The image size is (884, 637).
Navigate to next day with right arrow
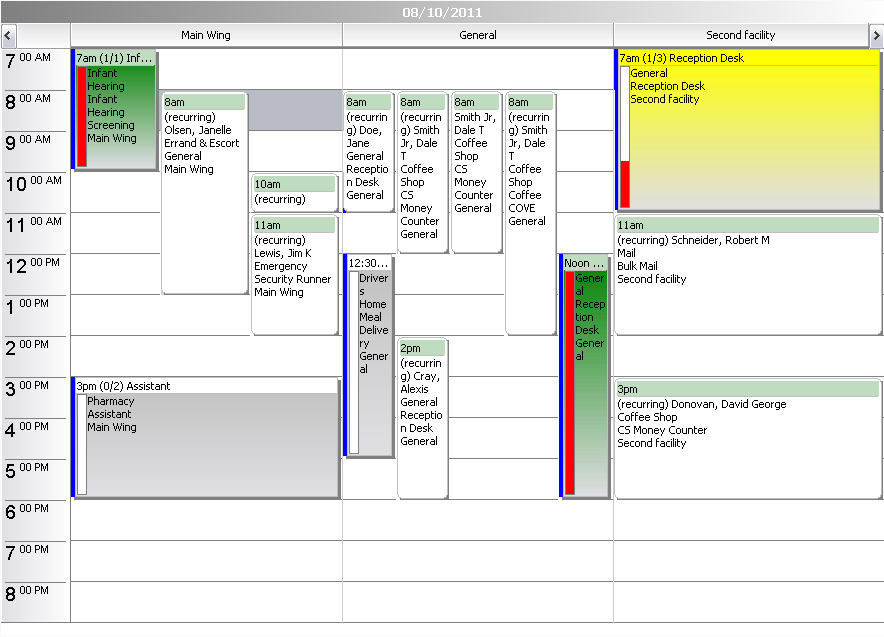pyautogui.click(x=875, y=35)
